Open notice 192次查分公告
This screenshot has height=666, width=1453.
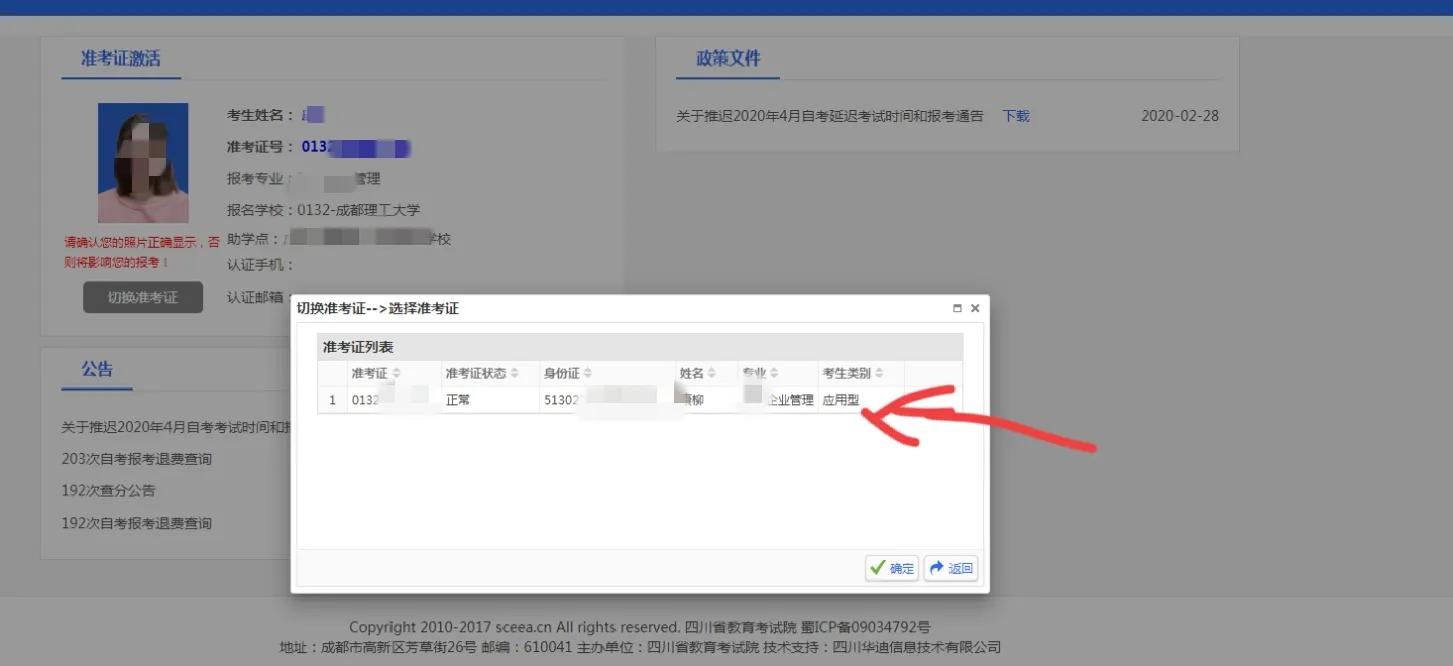click(109, 491)
